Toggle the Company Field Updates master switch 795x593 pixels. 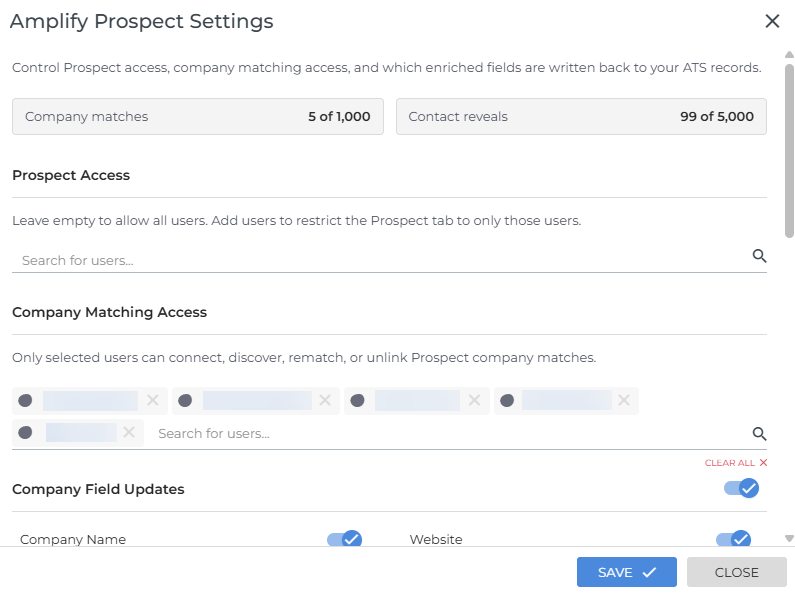741,489
